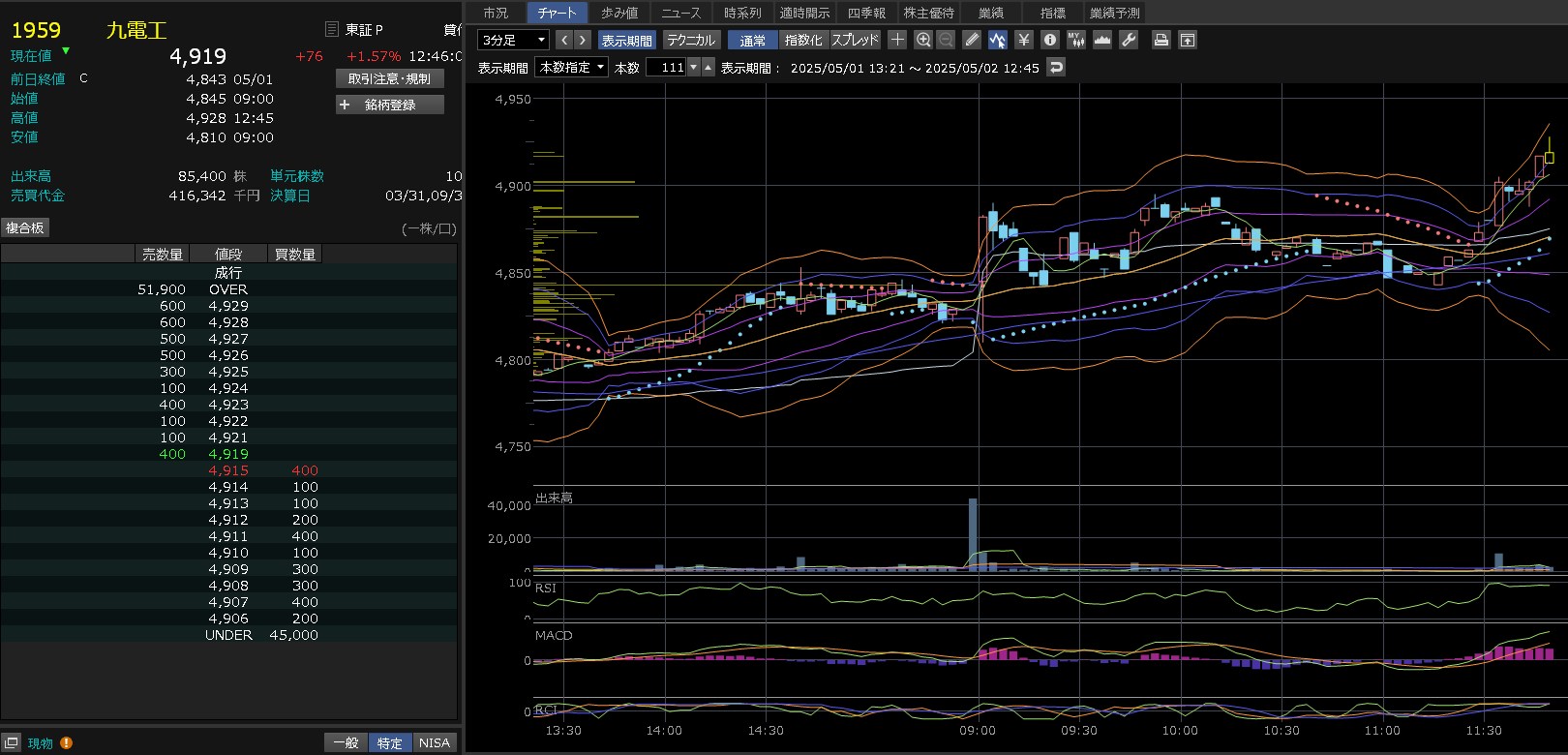This screenshot has width=1568, height=755.
Task: Click the zoom in magnifier icon
Action: (x=923, y=40)
